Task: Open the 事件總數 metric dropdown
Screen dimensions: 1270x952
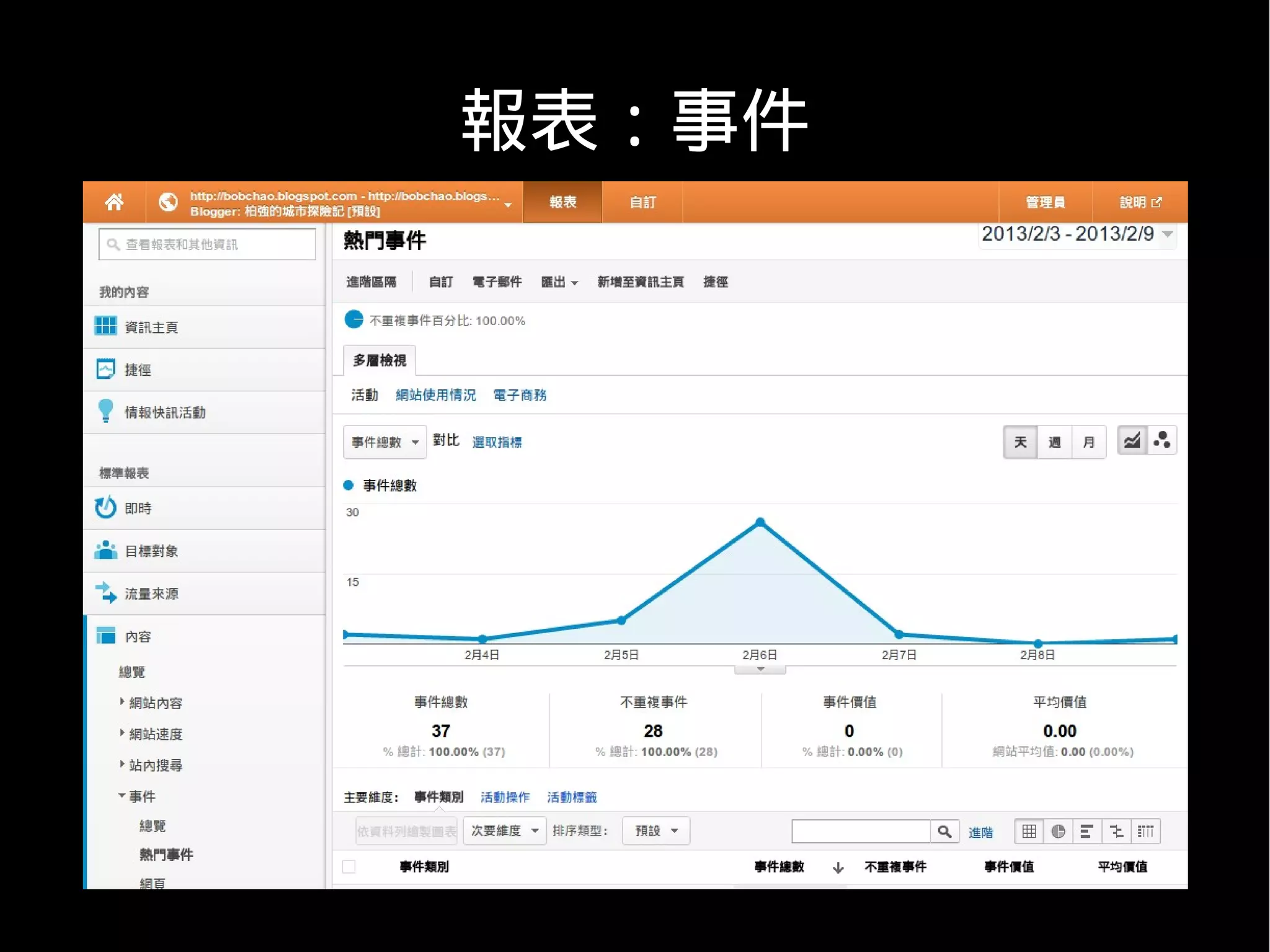Action: click(384, 442)
